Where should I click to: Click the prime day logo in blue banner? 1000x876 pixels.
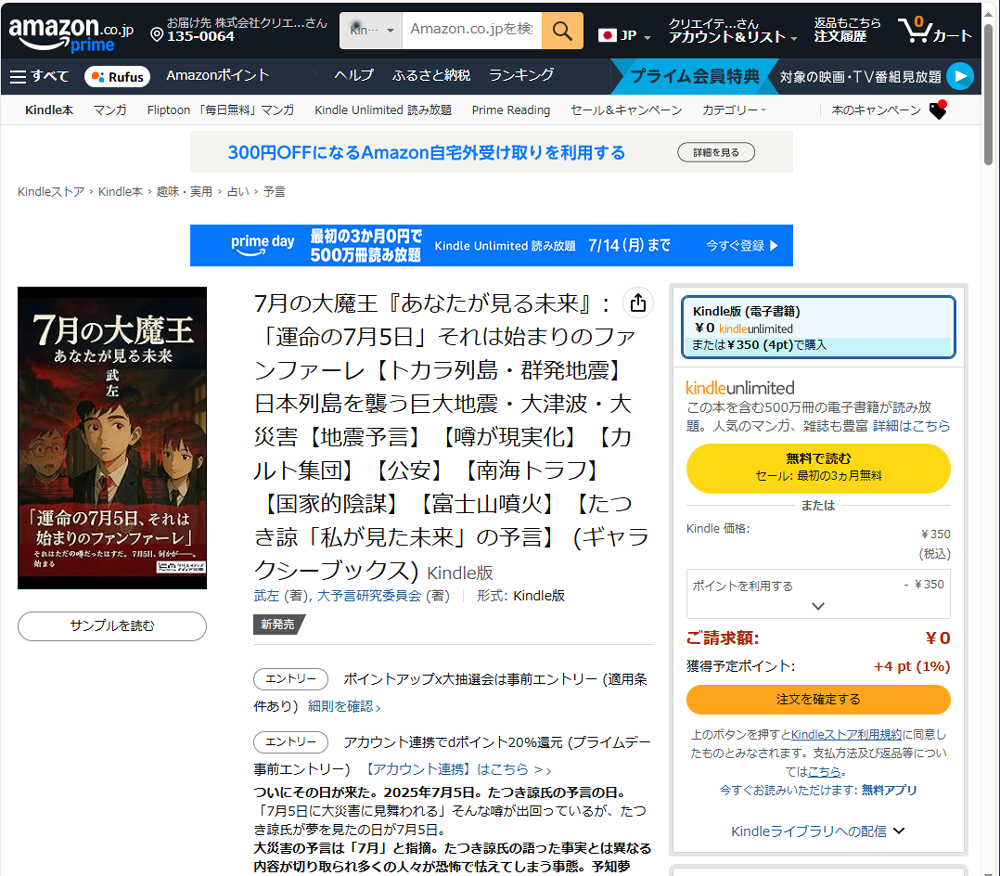tap(262, 245)
